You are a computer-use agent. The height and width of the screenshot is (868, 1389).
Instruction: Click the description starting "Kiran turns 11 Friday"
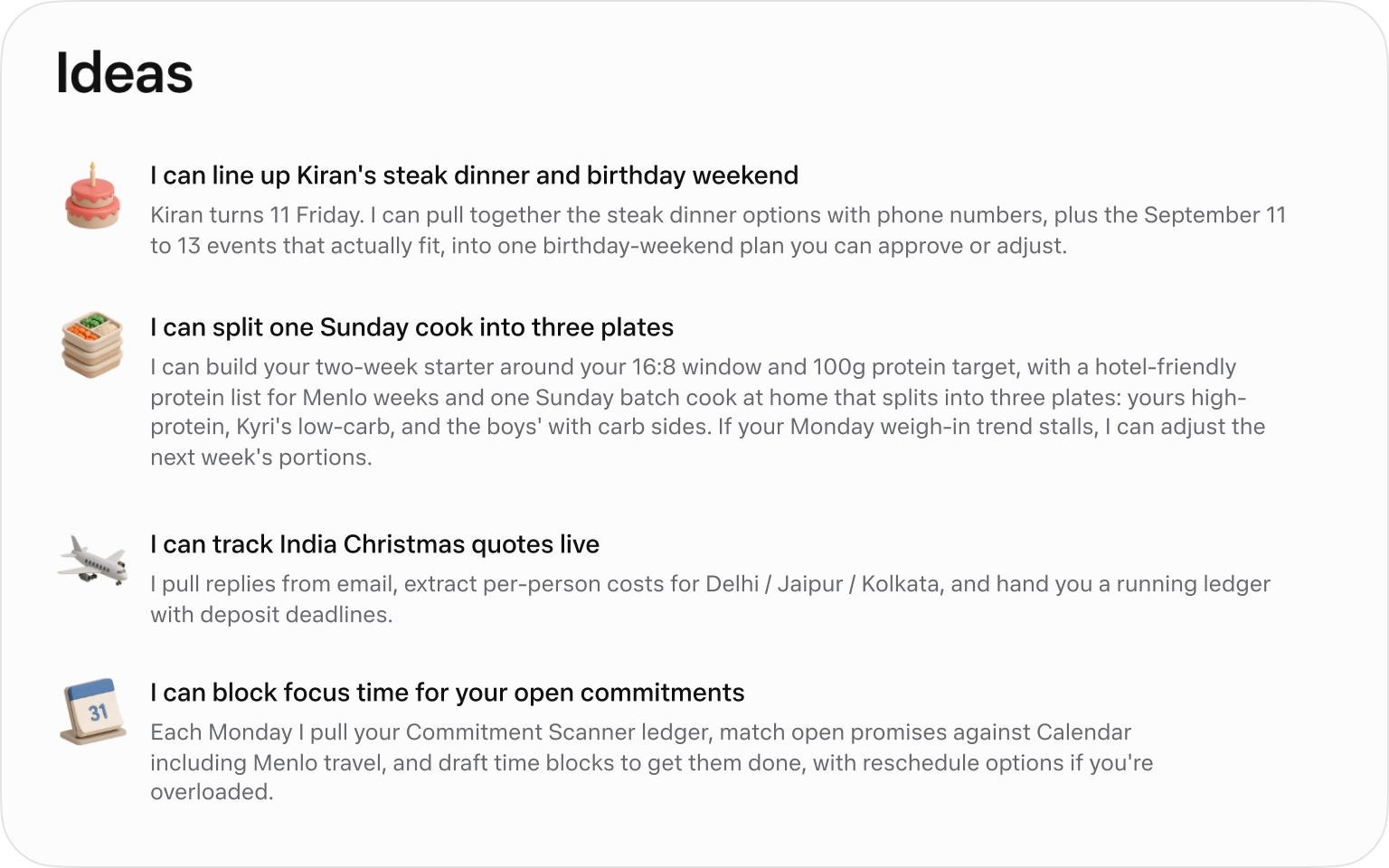pos(718,231)
